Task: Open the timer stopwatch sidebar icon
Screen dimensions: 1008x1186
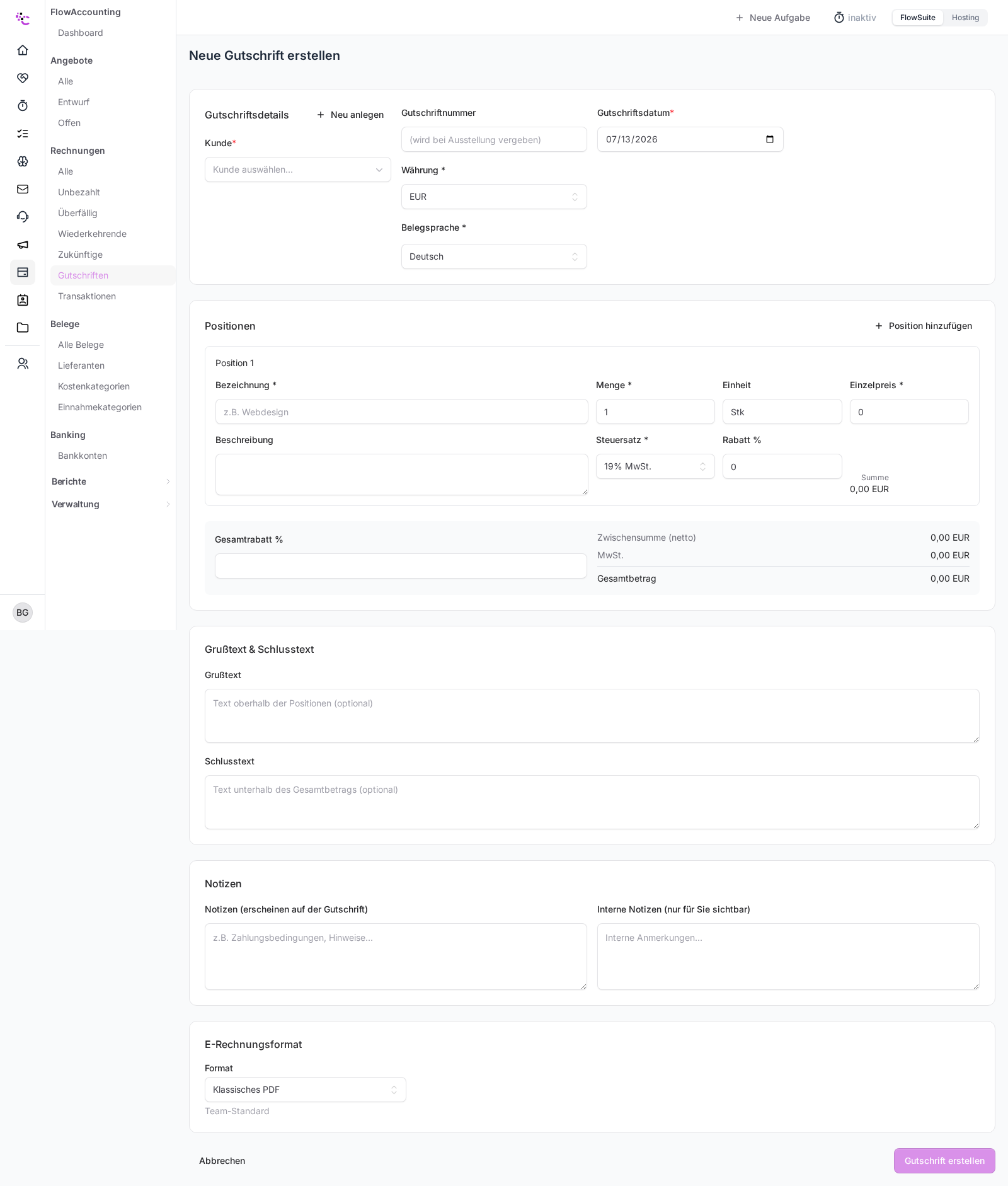Action: coord(23,105)
